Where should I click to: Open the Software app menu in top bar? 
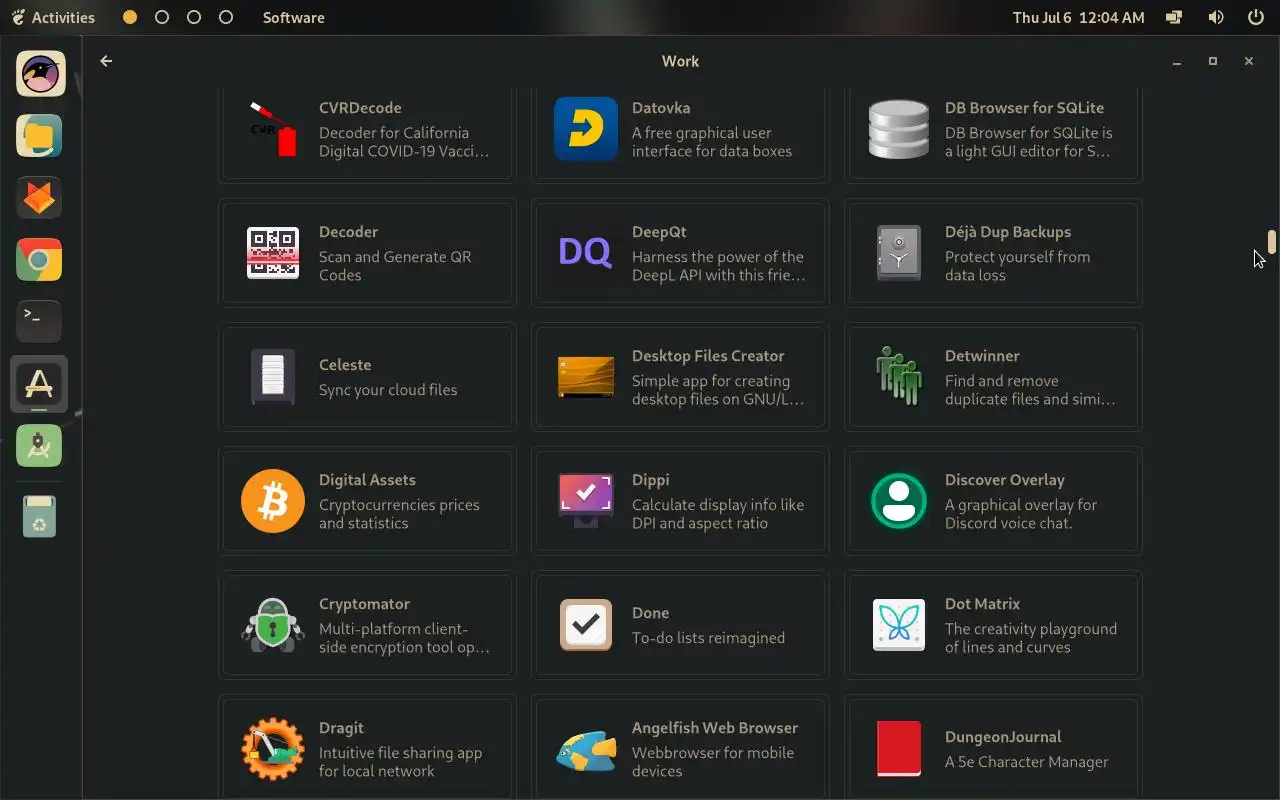point(293,17)
